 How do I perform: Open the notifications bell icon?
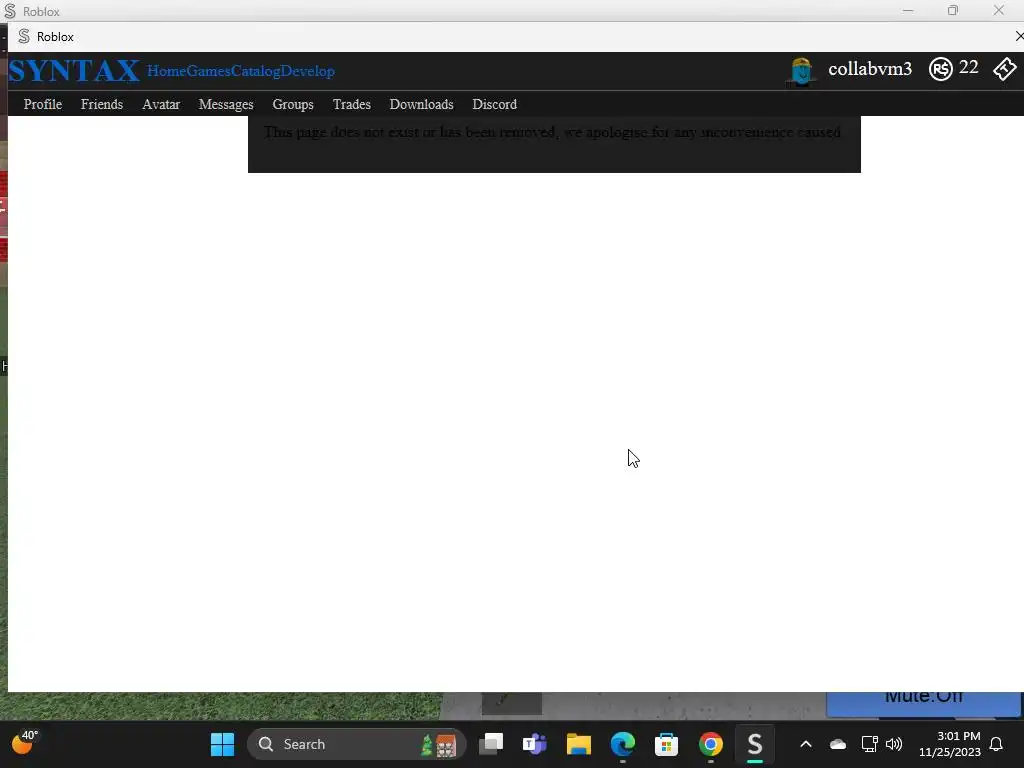(x=996, y=744)
